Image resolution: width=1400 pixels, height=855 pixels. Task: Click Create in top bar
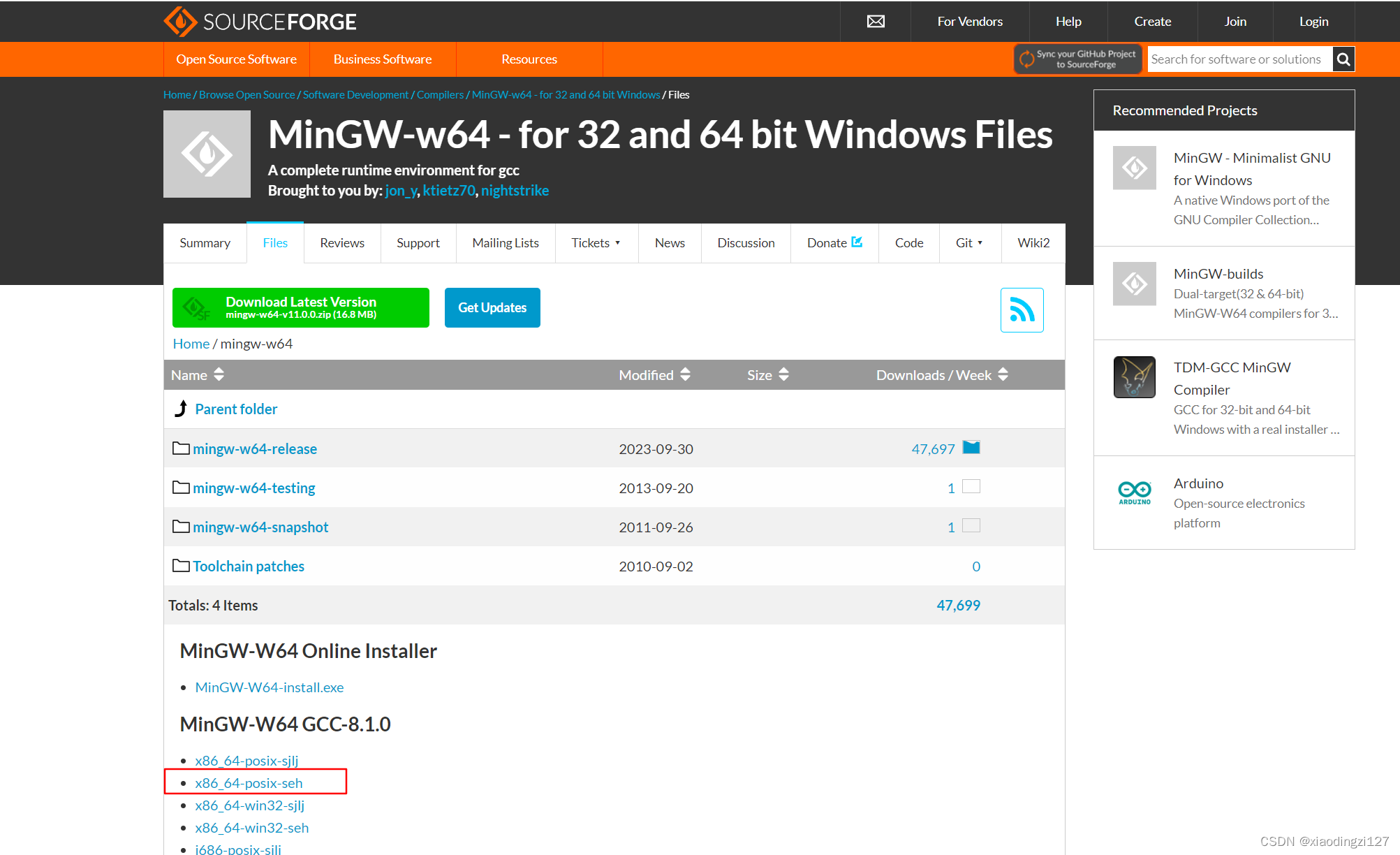point(1153,22)
